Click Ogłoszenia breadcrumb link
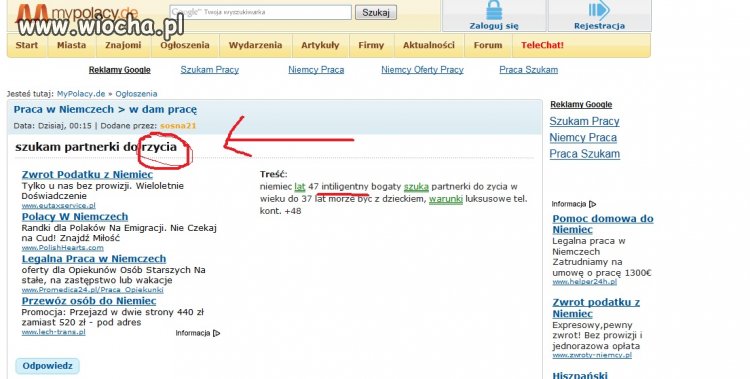The height and width of the screenshot is (379, 750). tap(136, 94)
